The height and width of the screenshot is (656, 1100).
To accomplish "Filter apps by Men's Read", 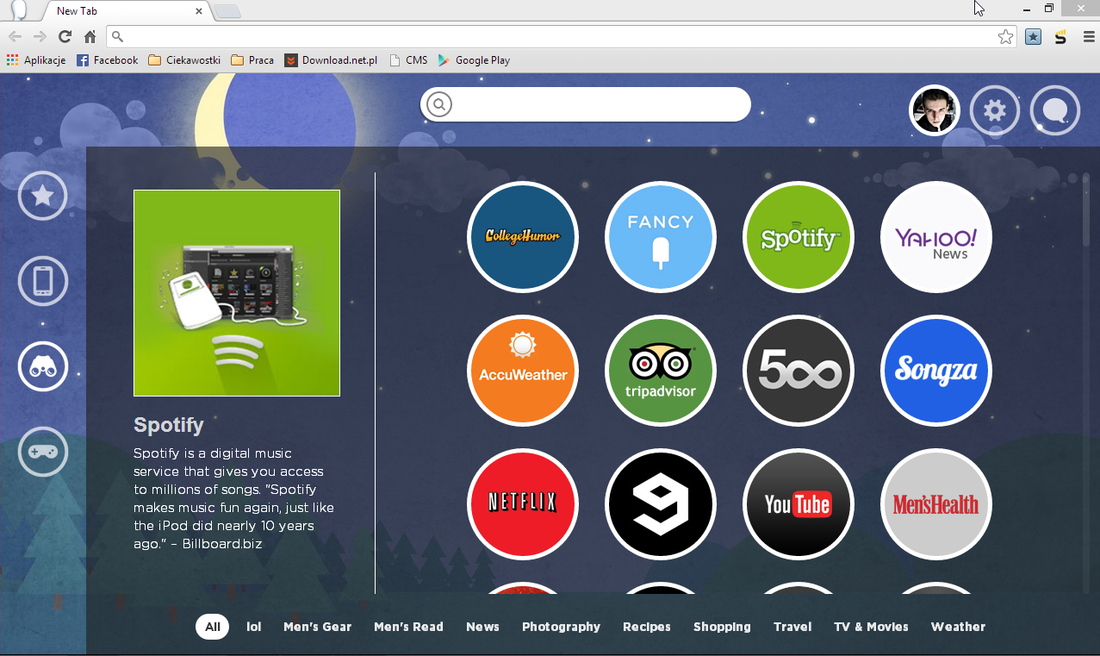I will 408,627.
